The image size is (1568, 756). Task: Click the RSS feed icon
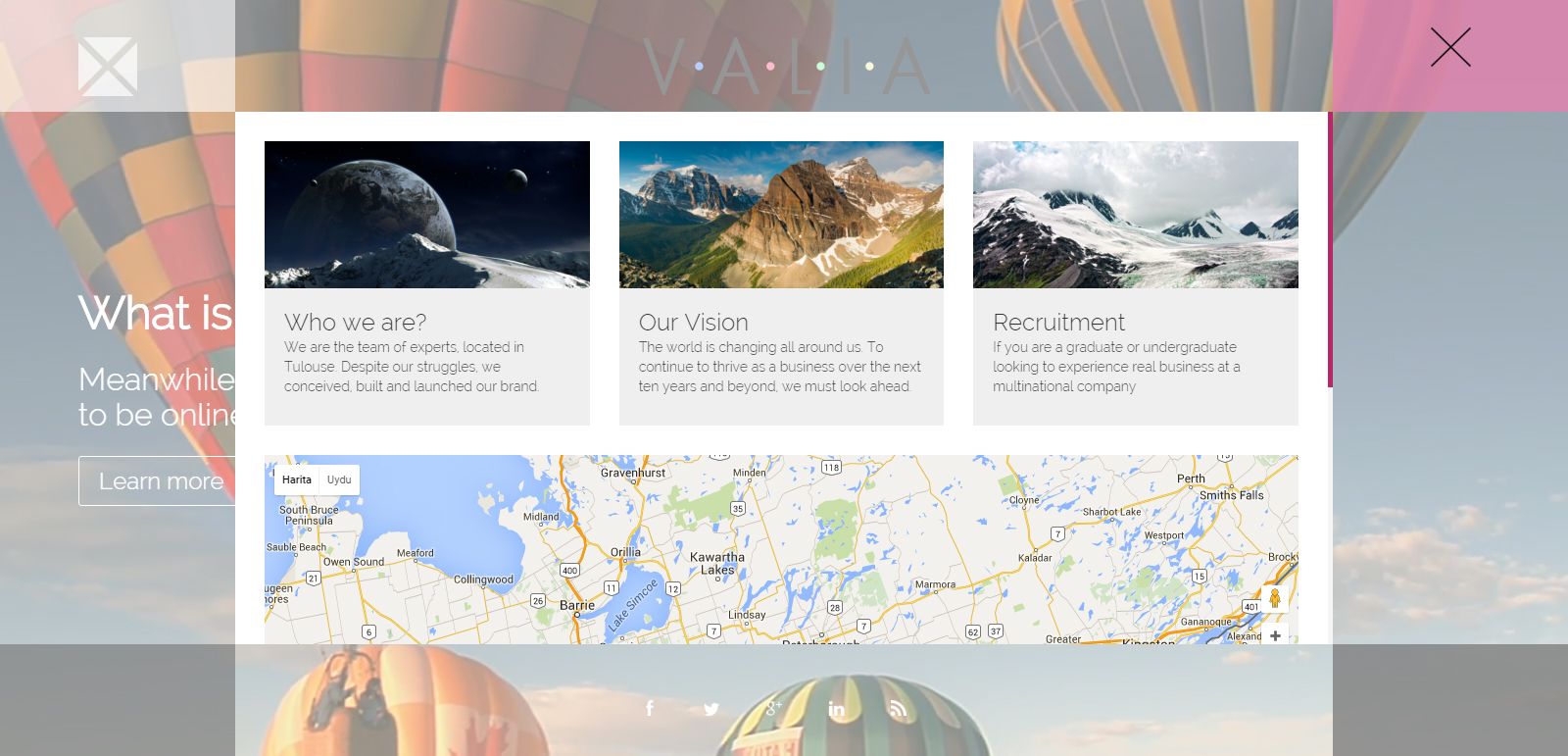tap(899, 708)
